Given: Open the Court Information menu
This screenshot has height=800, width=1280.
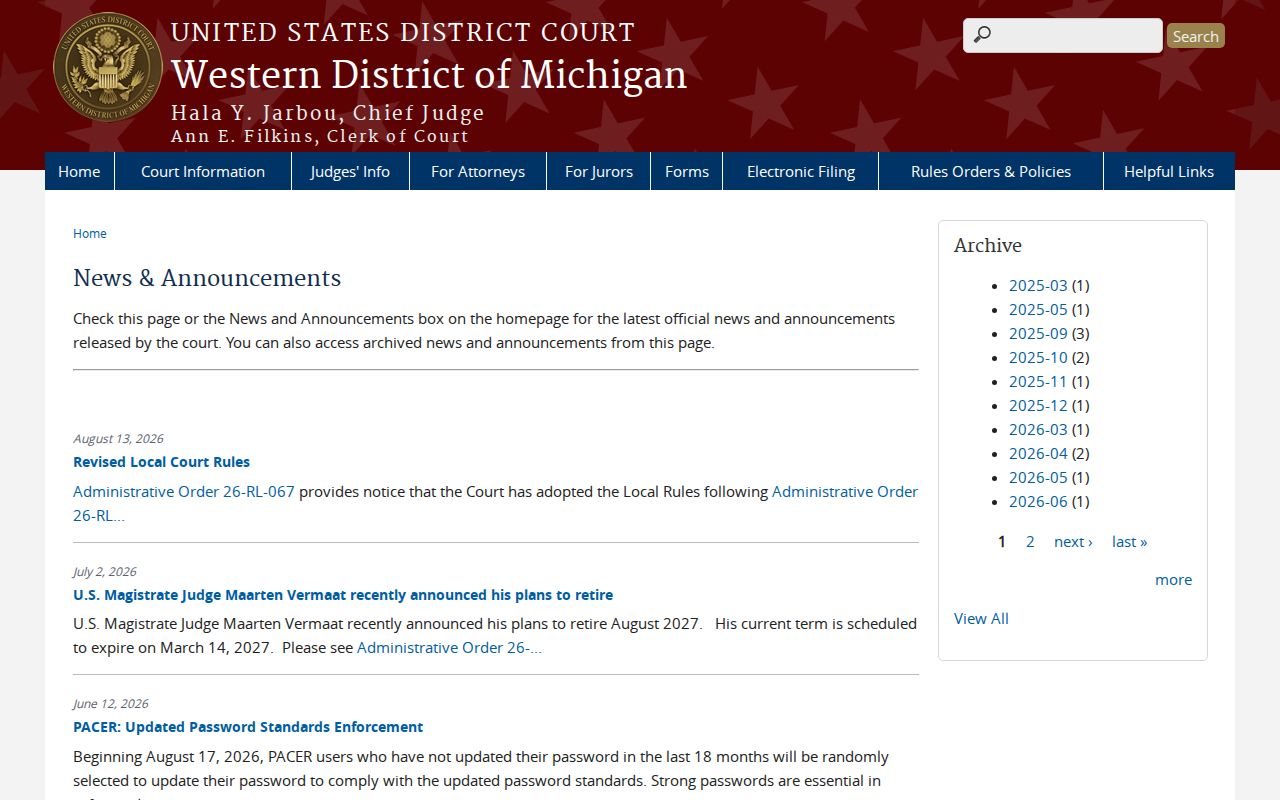Looking at the screenshot, I should [x=203, y=171].
